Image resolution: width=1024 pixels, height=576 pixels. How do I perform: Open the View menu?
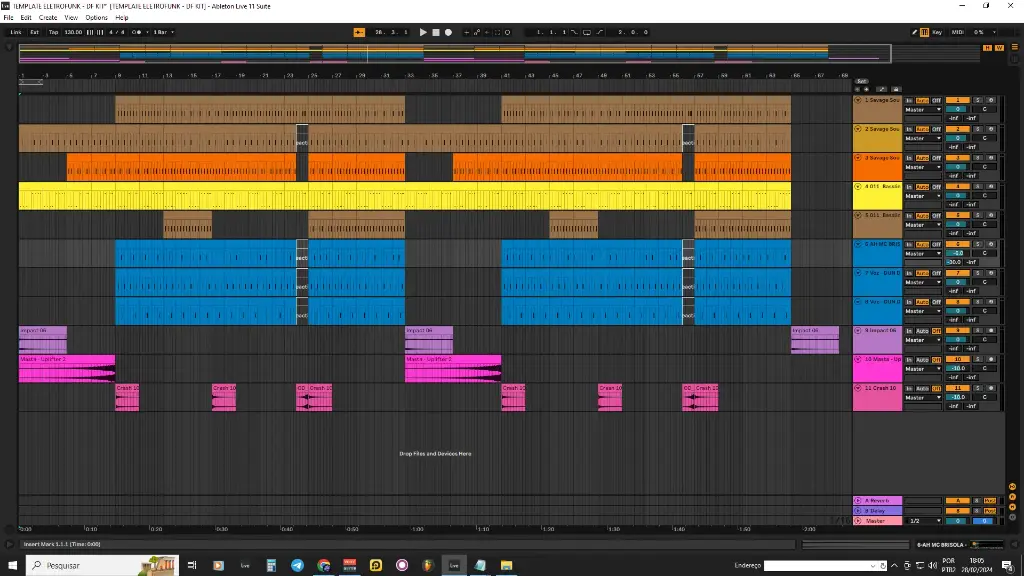(71, 18)
